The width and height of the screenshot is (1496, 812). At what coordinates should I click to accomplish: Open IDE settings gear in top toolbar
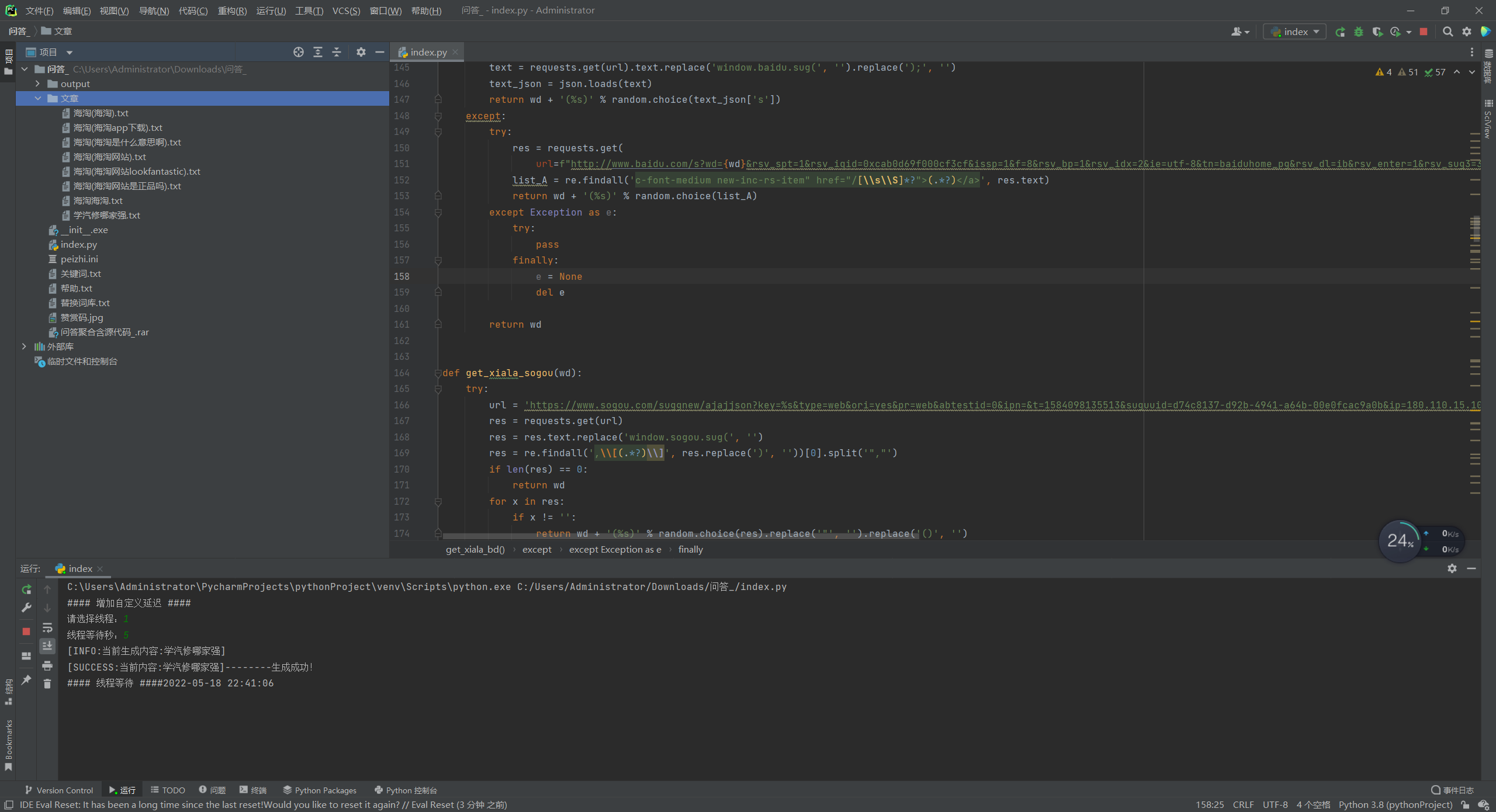[x=1467, y=32]
